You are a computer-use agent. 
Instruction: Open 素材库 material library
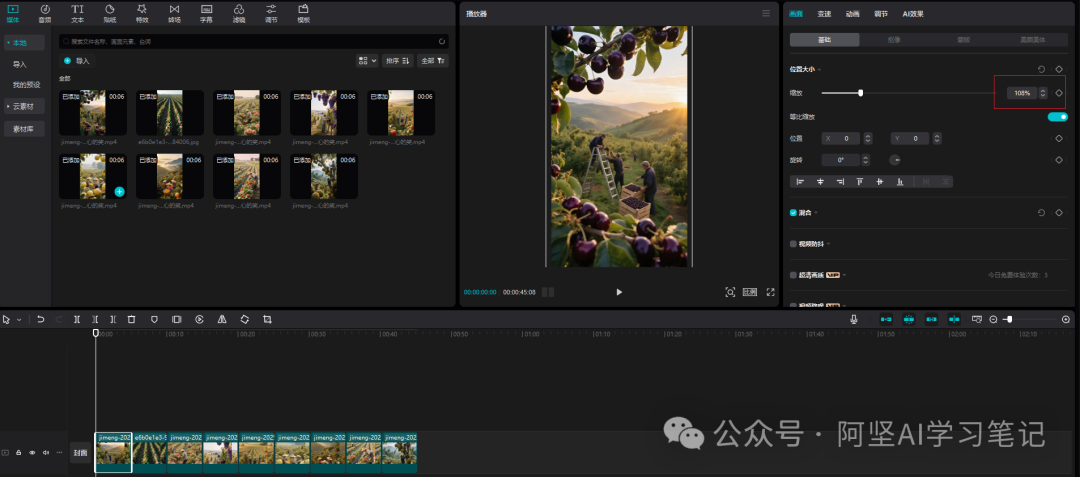click(24, 128)
